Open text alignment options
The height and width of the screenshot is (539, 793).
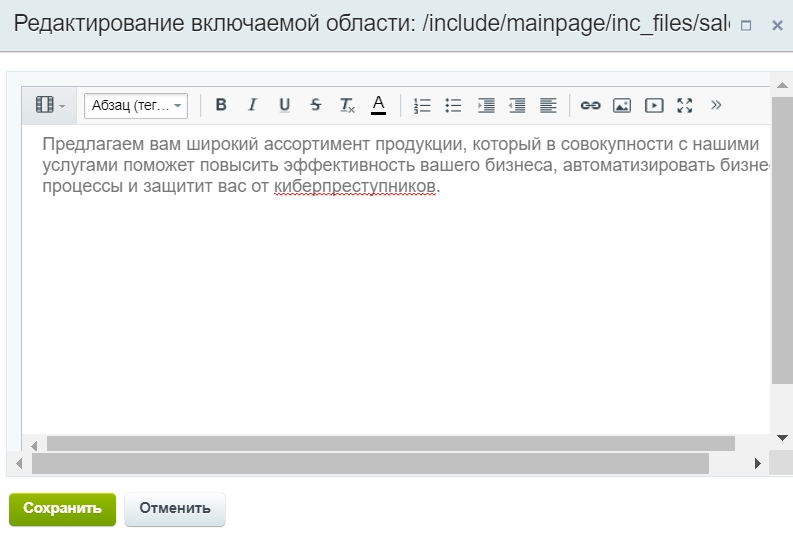tap(548, 105)
